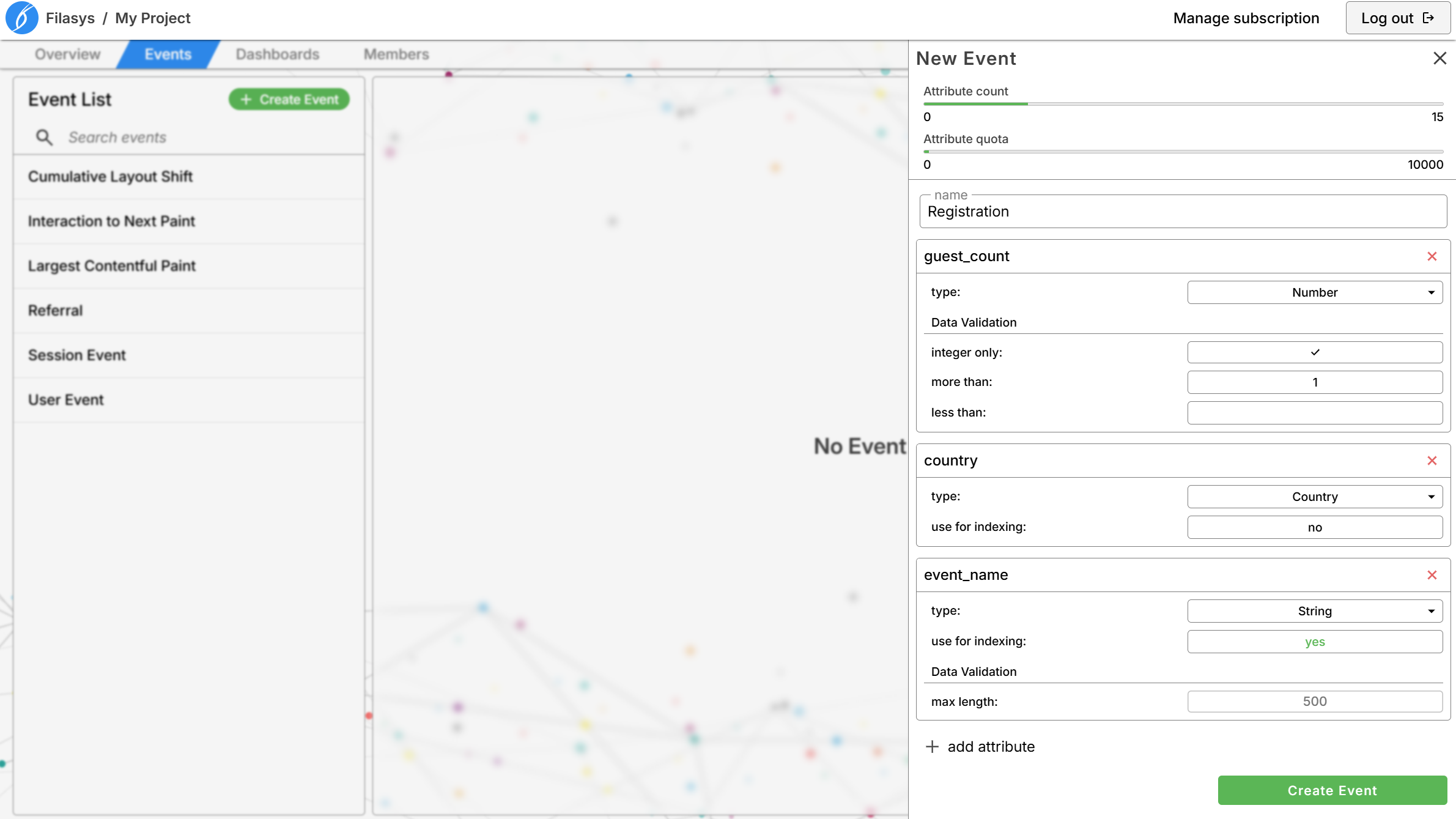Viewport: 1456px width, 819px height.
Task: Click the green Create Event submit button
Action: pos(1332,790)
